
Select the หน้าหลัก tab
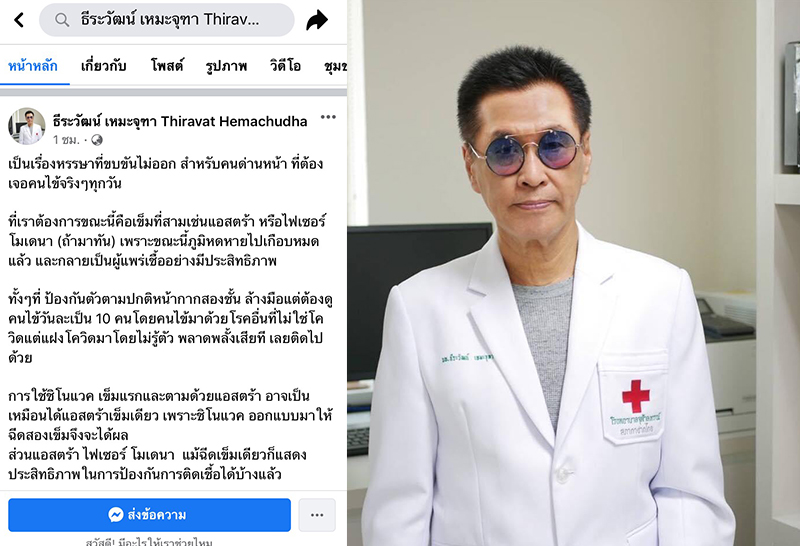pyautogui.click(x=33, y=66)
